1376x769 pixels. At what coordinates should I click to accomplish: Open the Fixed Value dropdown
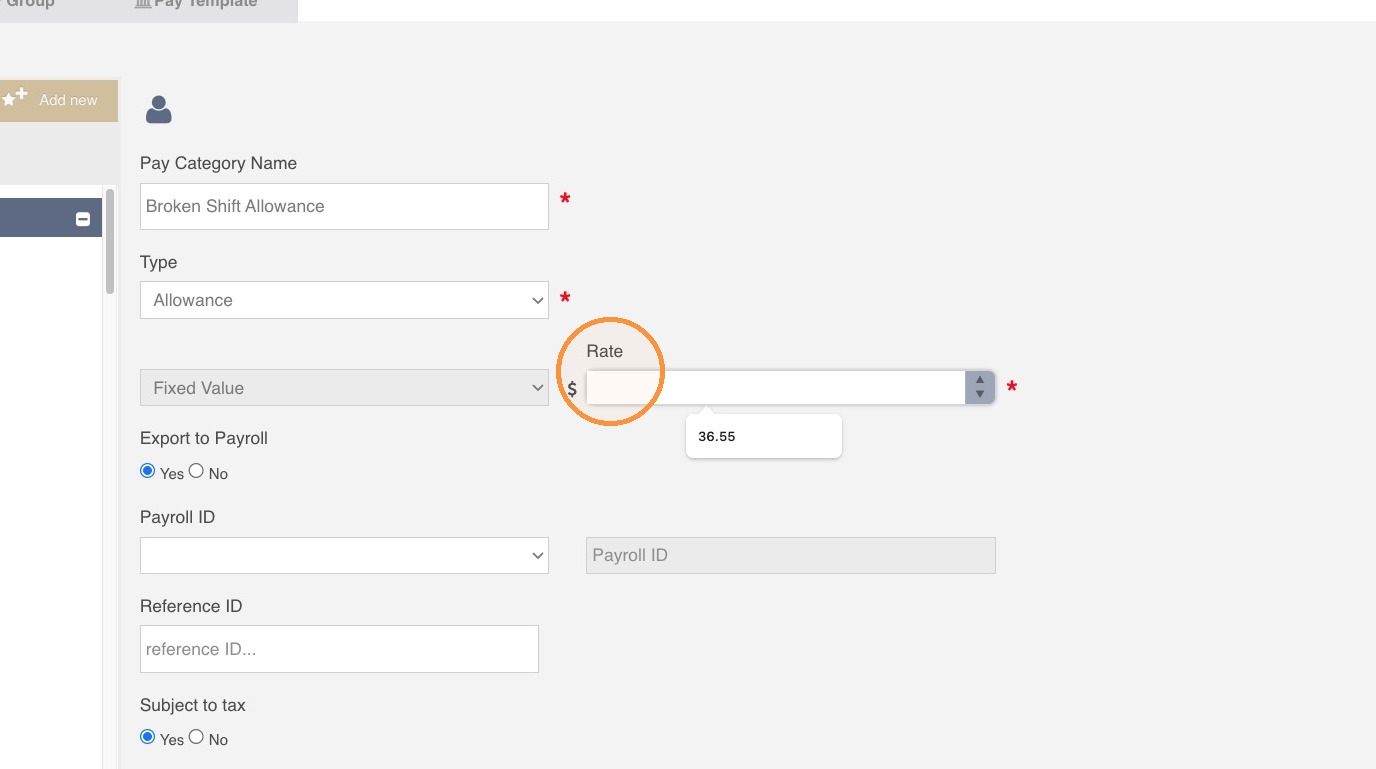[344, 388]
